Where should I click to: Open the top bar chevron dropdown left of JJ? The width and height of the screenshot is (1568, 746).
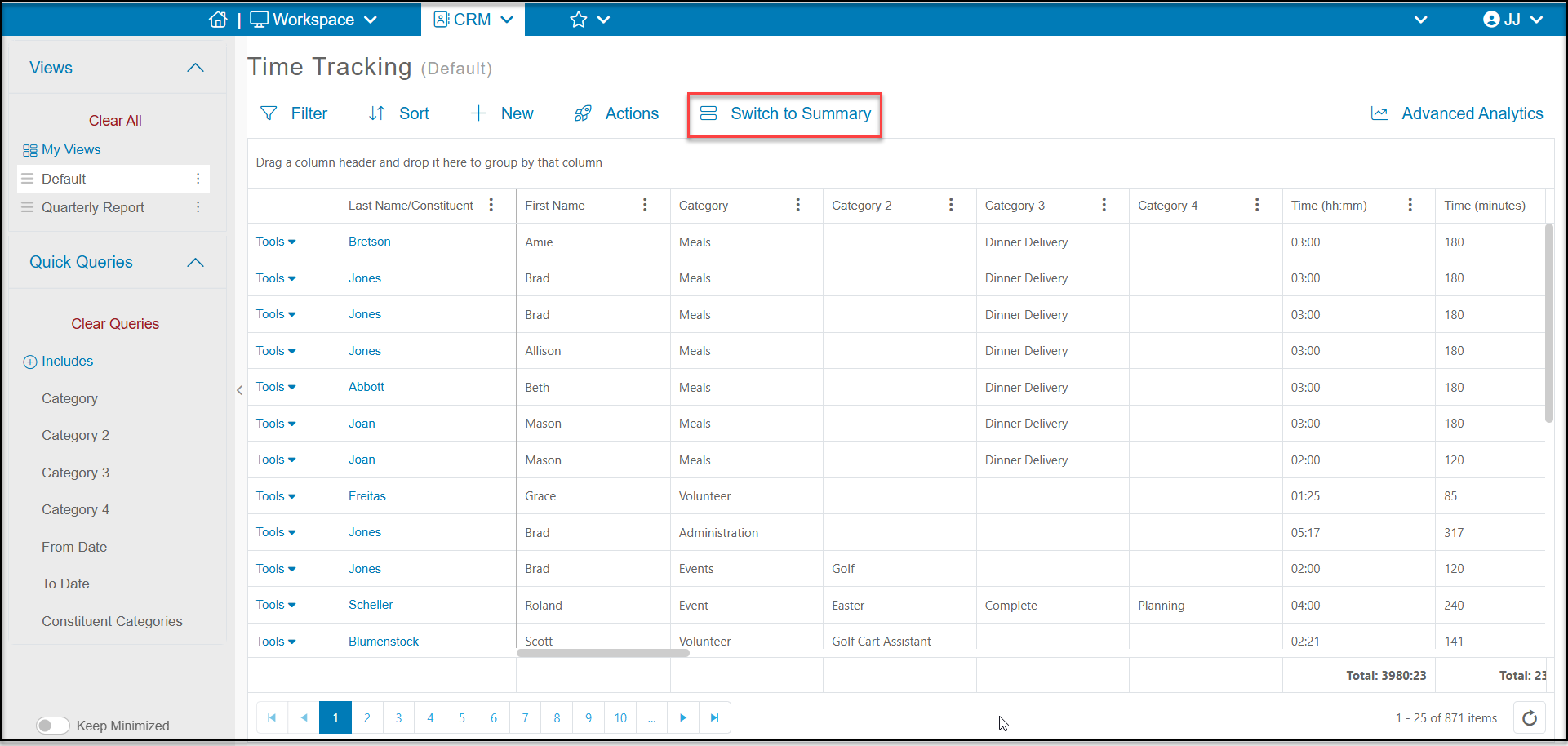[x=1420, y=20]
